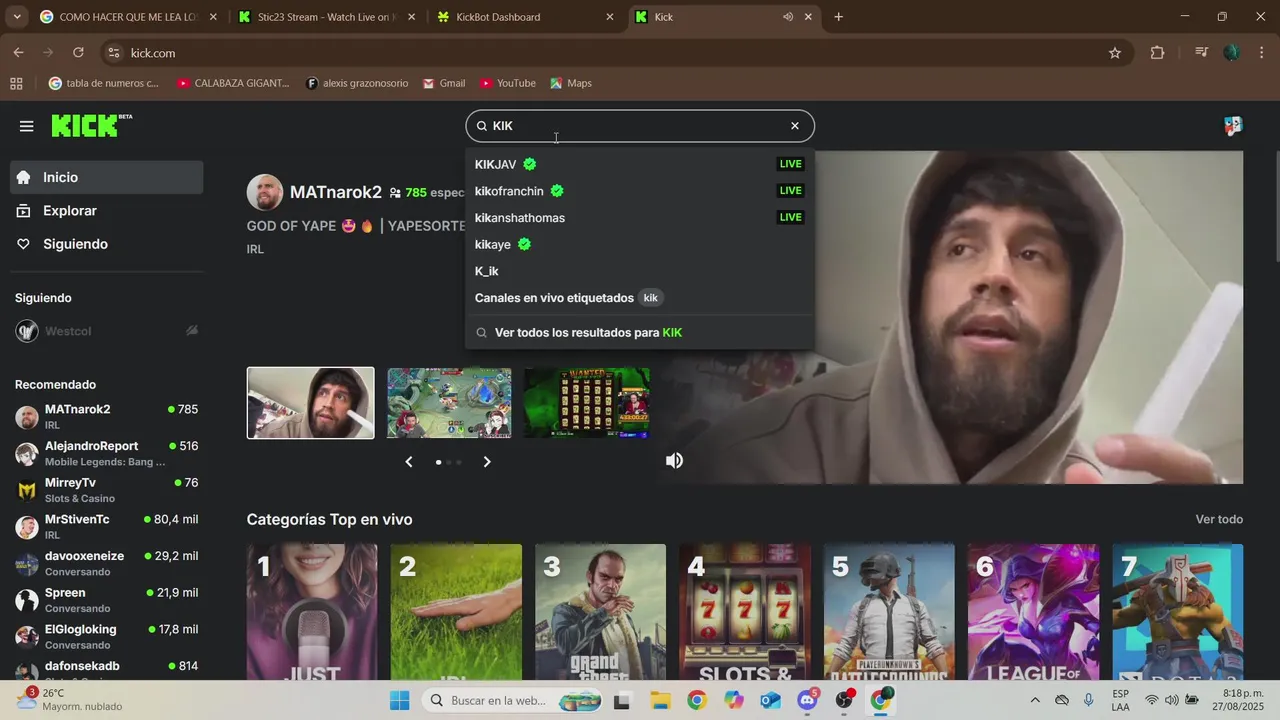Open the Kick hamburger menu
The height and width of the screenshot is (720, 1280).
click(26, 126)
